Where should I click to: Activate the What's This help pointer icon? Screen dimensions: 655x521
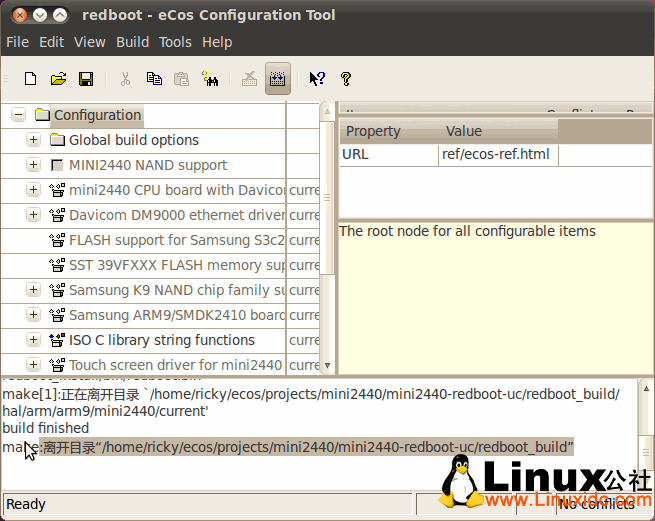click(317, 79)
